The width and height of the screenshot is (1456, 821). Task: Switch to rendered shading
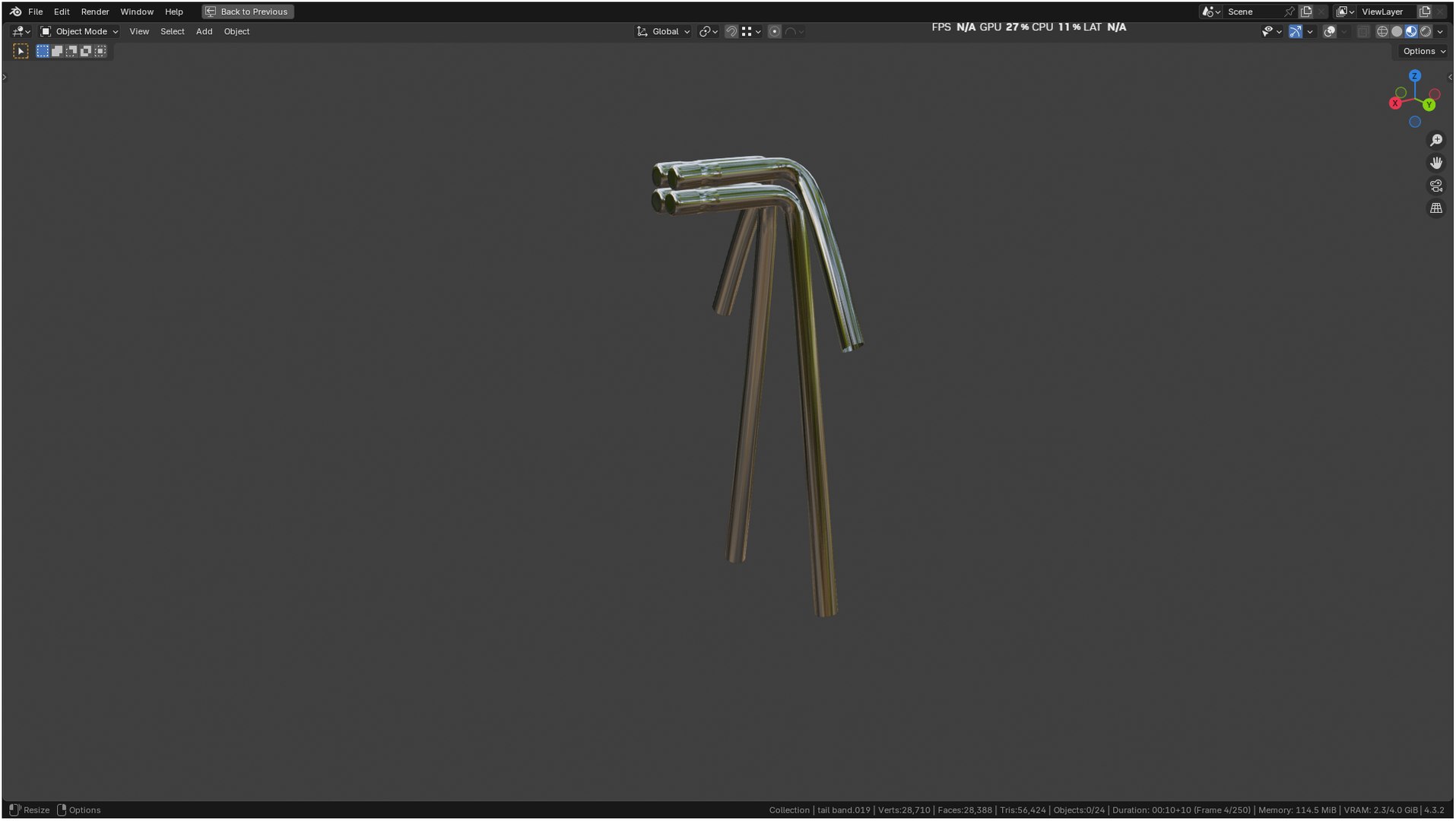(1426, 31)
